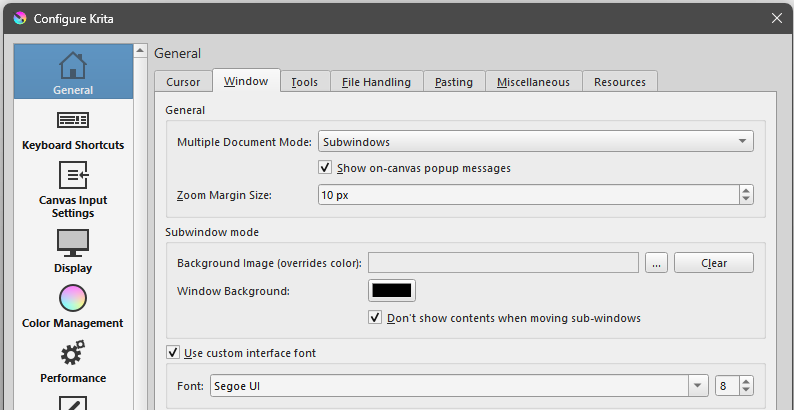Switch to the Resources tab
The height and width of the screenshot is (410, 794).
(x=620, y=82)
